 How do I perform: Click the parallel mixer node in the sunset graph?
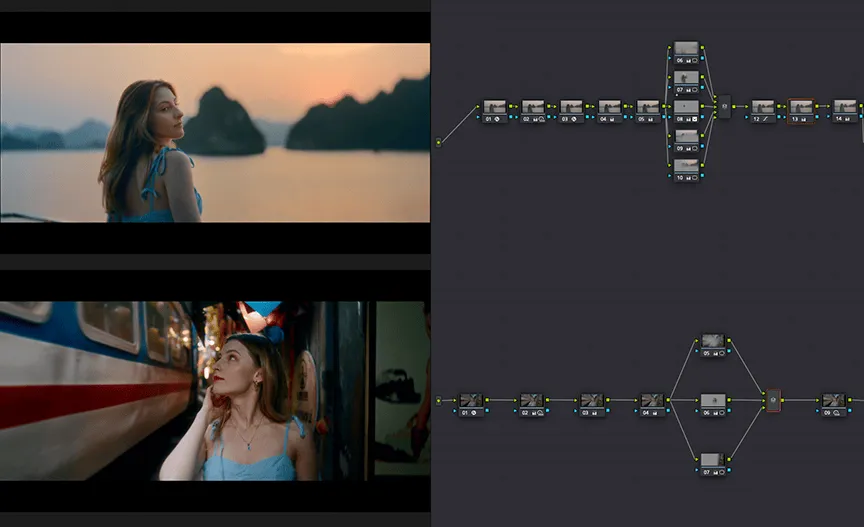724,106
